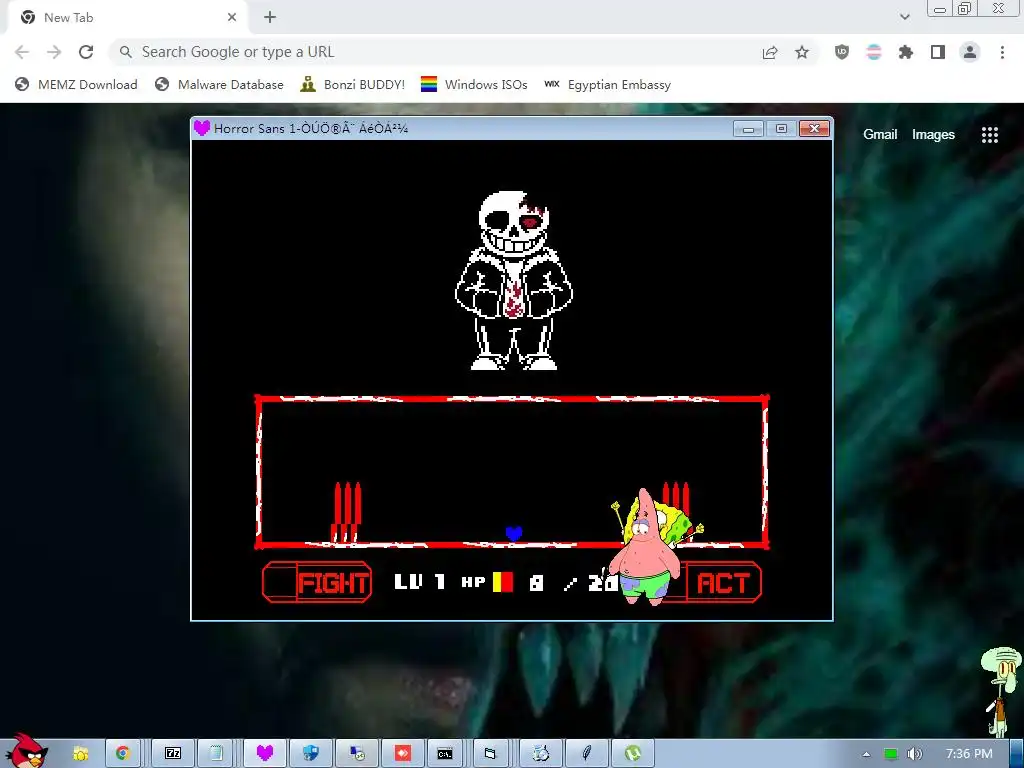Open uTorrent from the taskbar
The width and height of the screenshot is (1024, 768).
coord(633,754)
